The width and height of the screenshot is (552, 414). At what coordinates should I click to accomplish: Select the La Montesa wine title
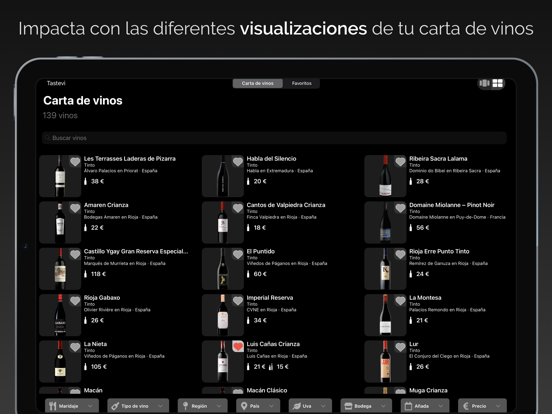[x=425, y=298]
